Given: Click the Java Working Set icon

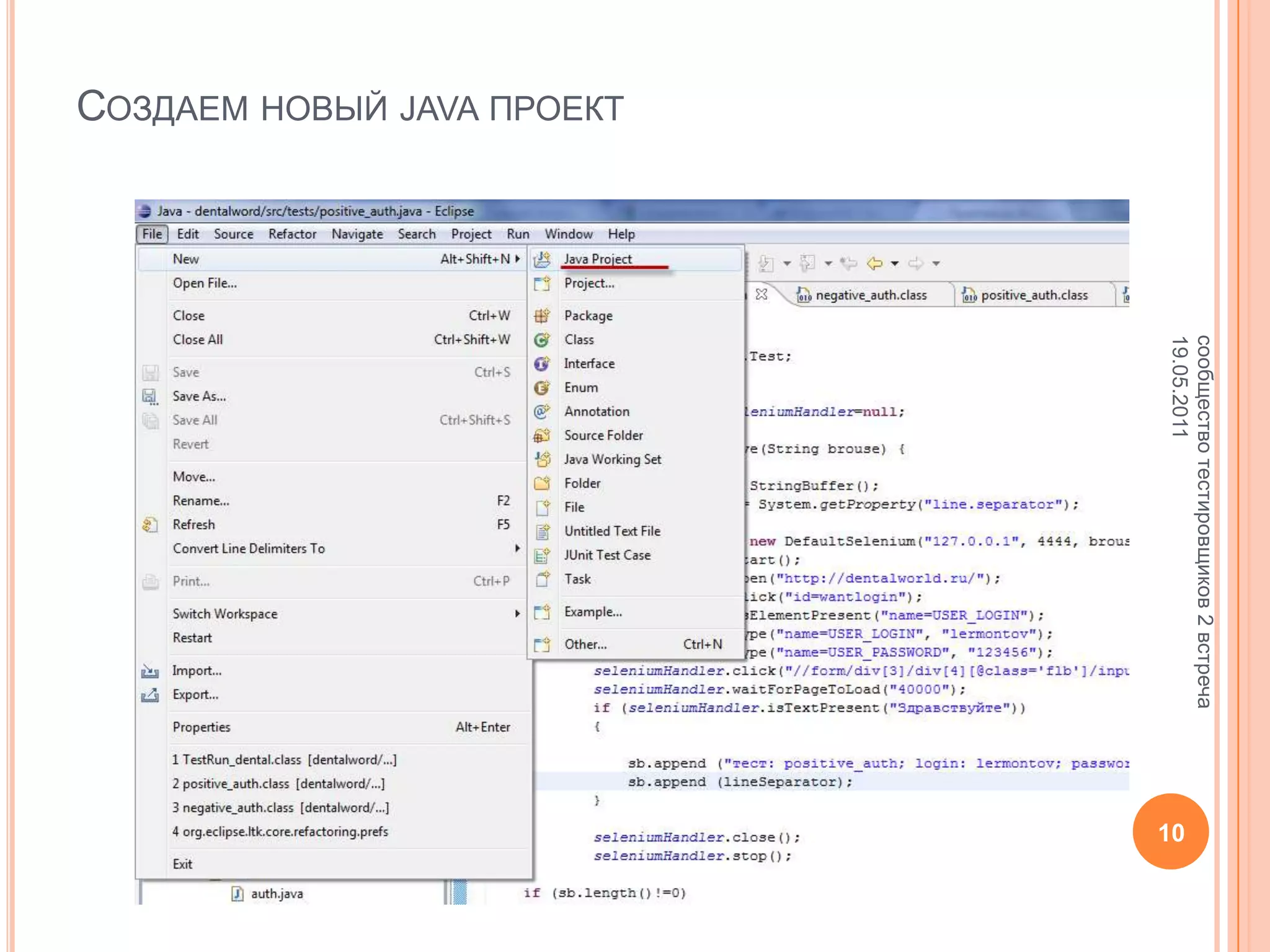Looking at the screenshot, I should 542,459.
